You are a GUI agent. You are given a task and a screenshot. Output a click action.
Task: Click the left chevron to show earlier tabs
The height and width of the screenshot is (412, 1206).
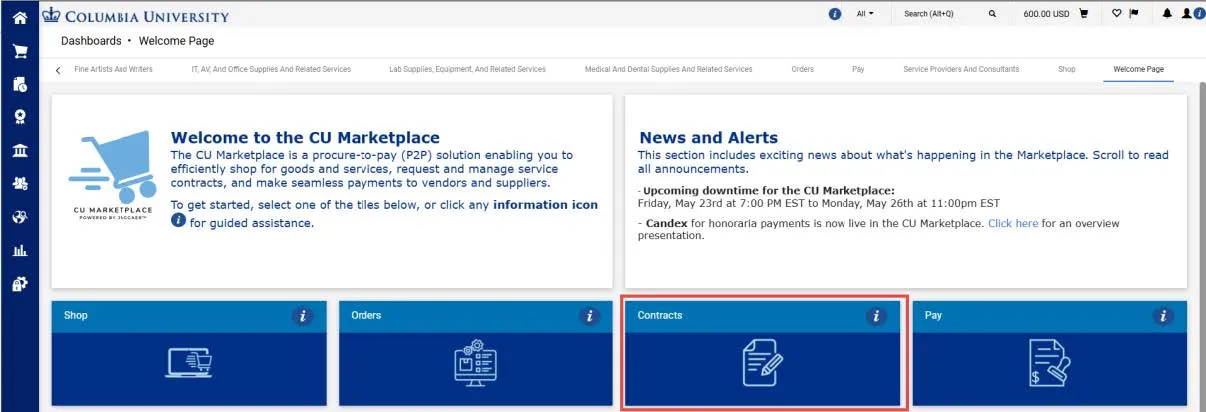point(58,70)
